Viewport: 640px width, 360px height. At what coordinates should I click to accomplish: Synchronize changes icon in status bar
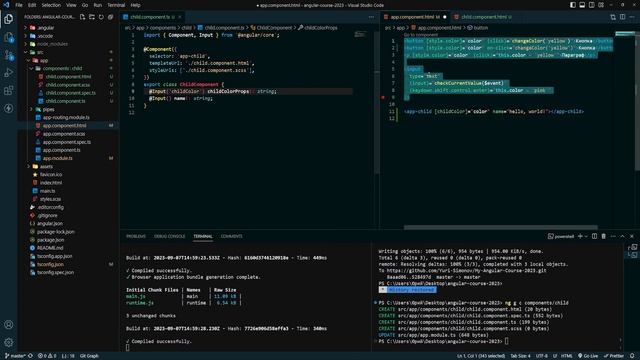(x=30, y=356)
